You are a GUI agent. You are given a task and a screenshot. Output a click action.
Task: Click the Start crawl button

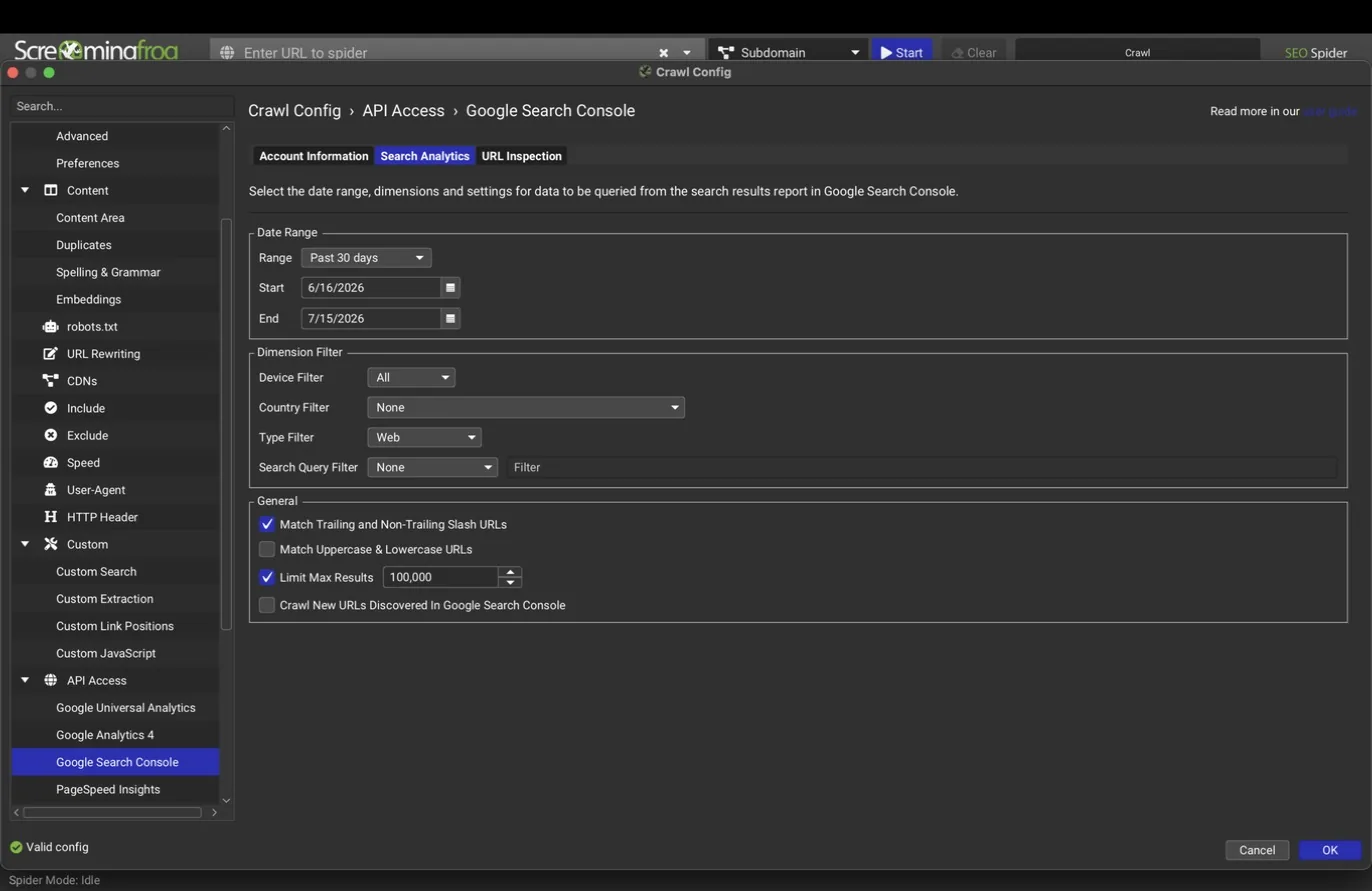coord(902,52)
